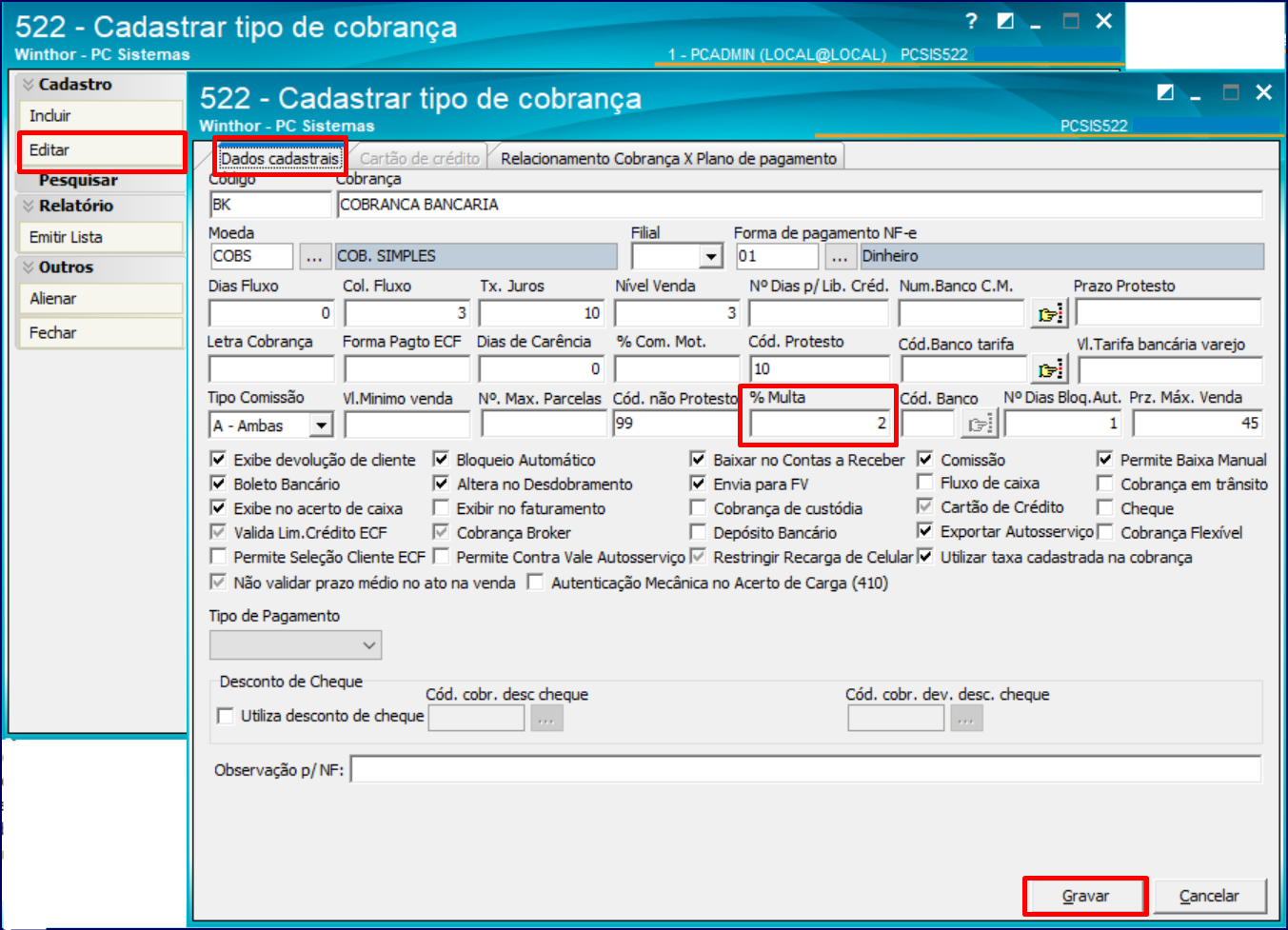
Task: Toggle Boleto Bancário checkbox
Action: [218, 484]
